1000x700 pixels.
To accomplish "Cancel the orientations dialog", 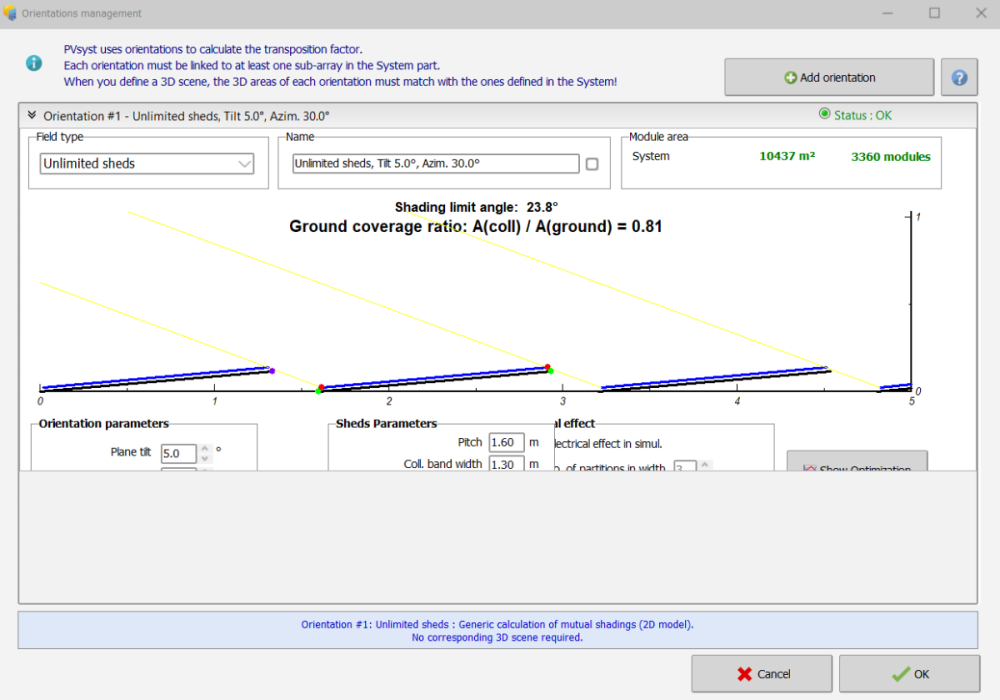I will [x=761, y=674].
